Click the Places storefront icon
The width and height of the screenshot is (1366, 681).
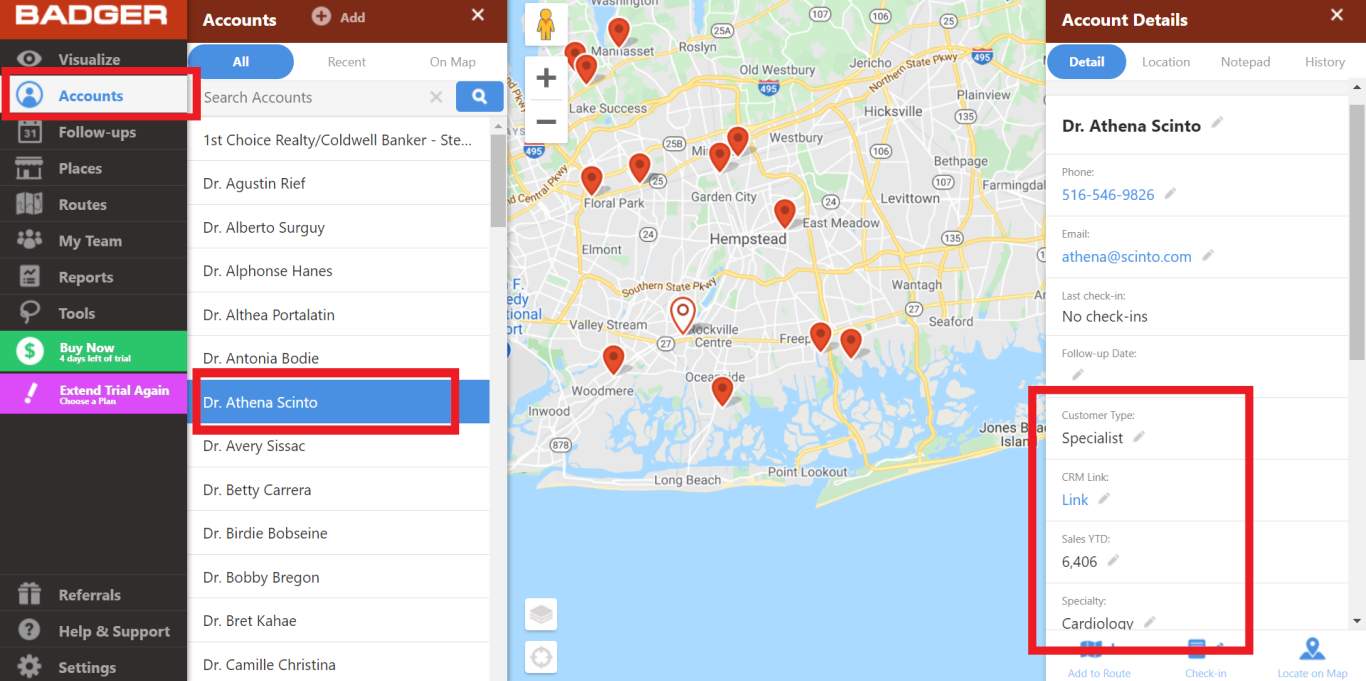(x=30, y=168)
